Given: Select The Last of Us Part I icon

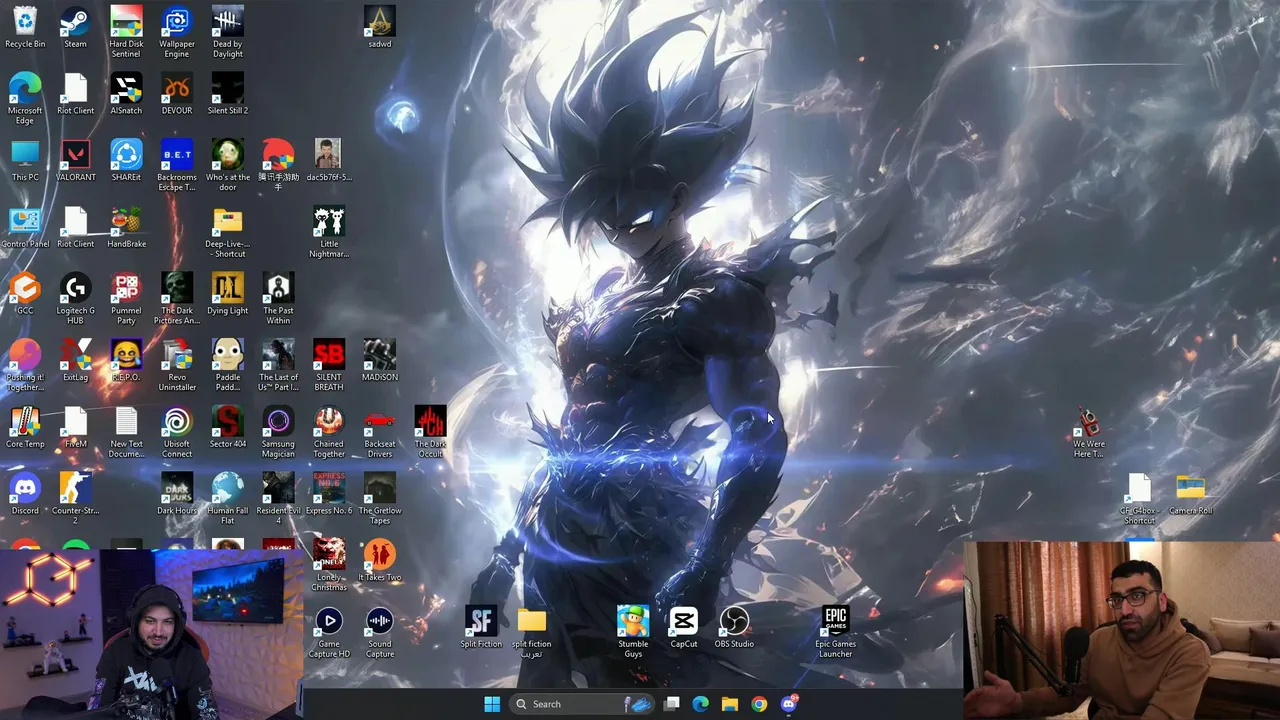Looking at the screenshot, I should [278, 366].
